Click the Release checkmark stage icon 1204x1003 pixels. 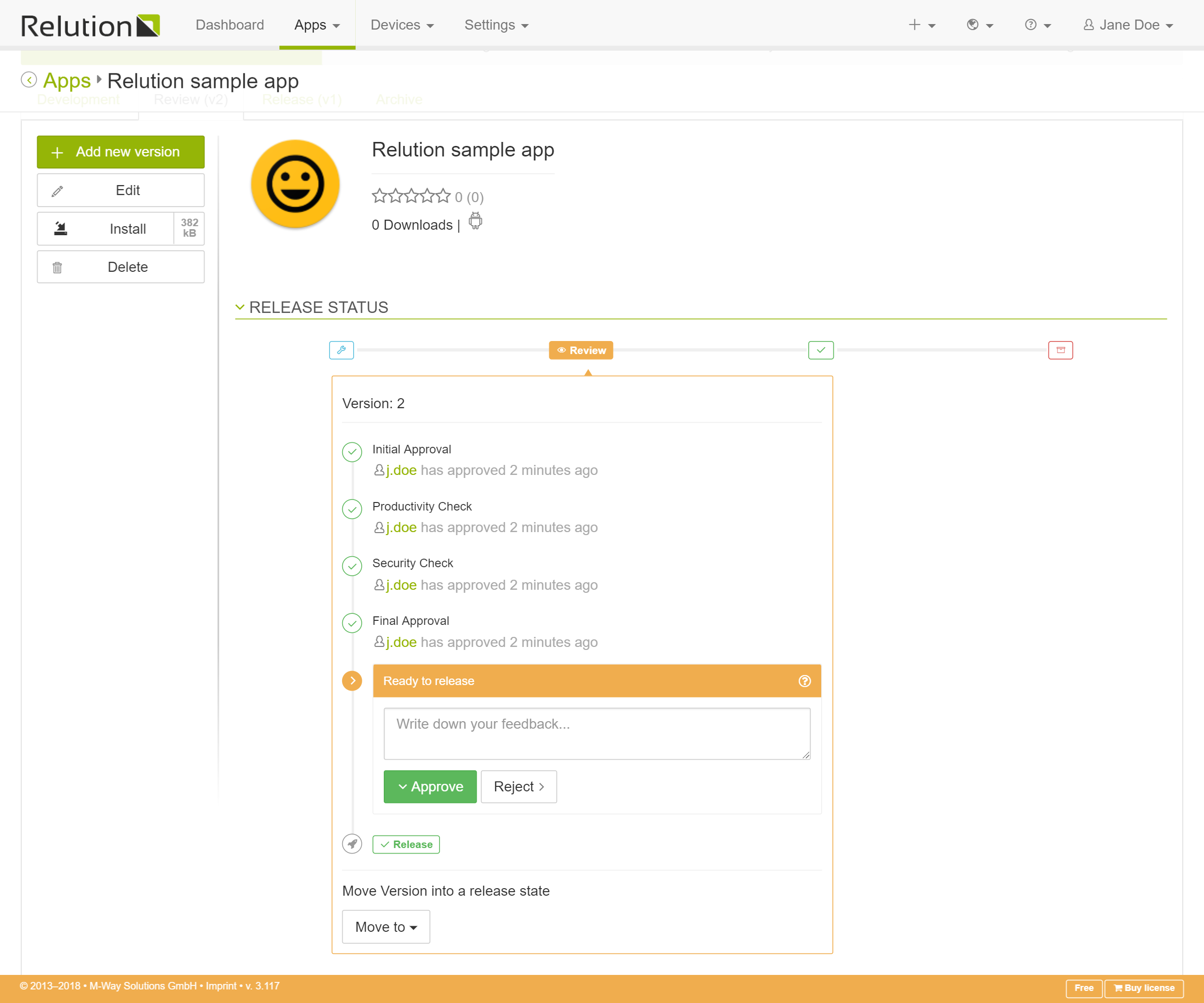pyautogui.click(x=821, y=350)
